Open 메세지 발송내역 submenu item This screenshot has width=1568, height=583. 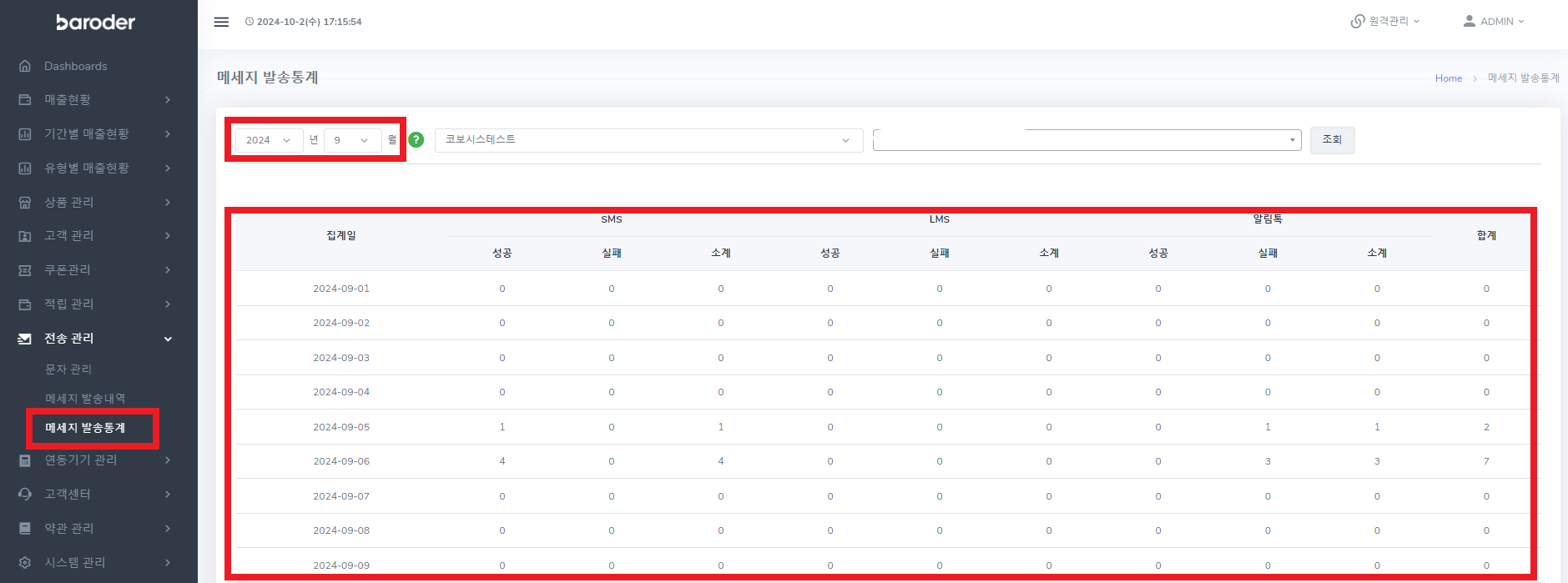coord(85,398)
